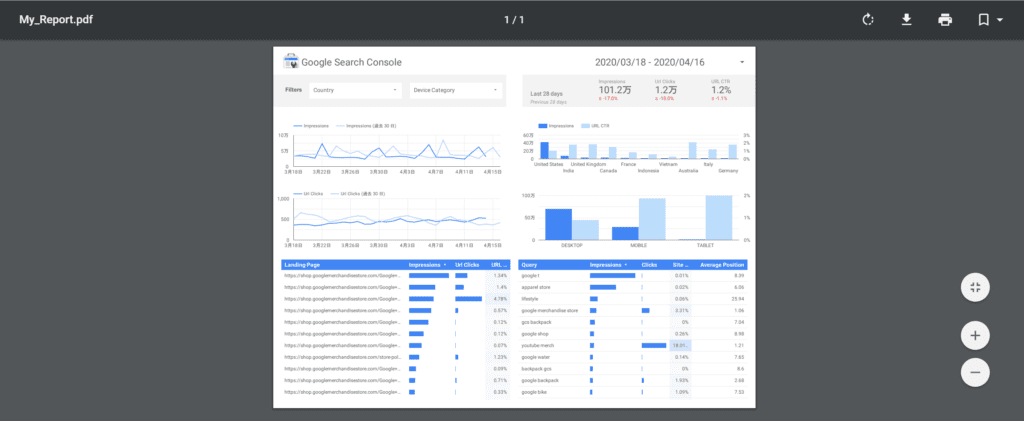Click the Google Search Console logo icon
The height and width of the screenshot is (421, 1024).
291,61
